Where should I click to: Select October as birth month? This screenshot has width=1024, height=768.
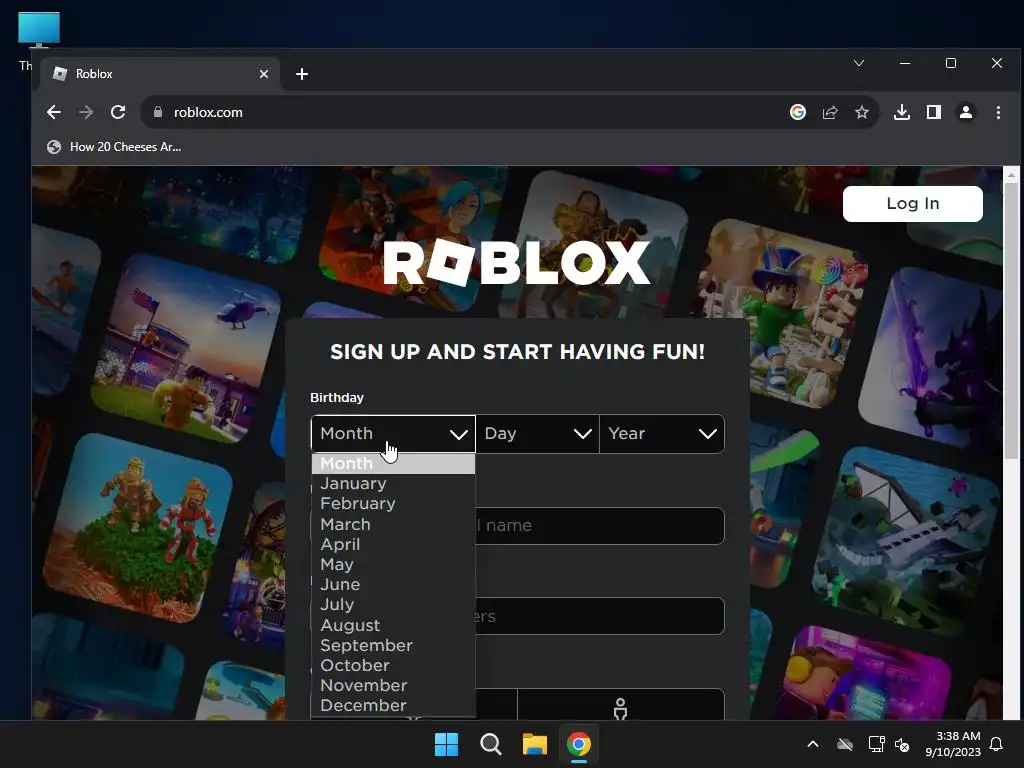pyautogui.click(x=393, y=665)
